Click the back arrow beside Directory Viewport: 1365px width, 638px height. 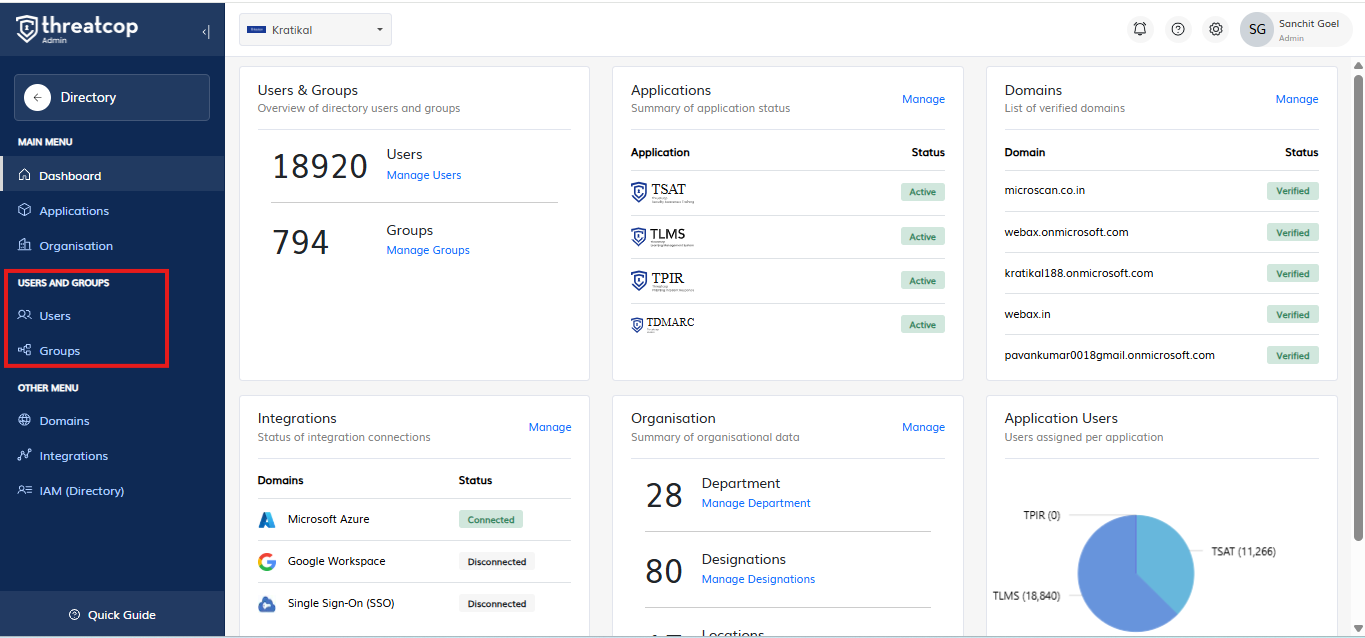37,97
